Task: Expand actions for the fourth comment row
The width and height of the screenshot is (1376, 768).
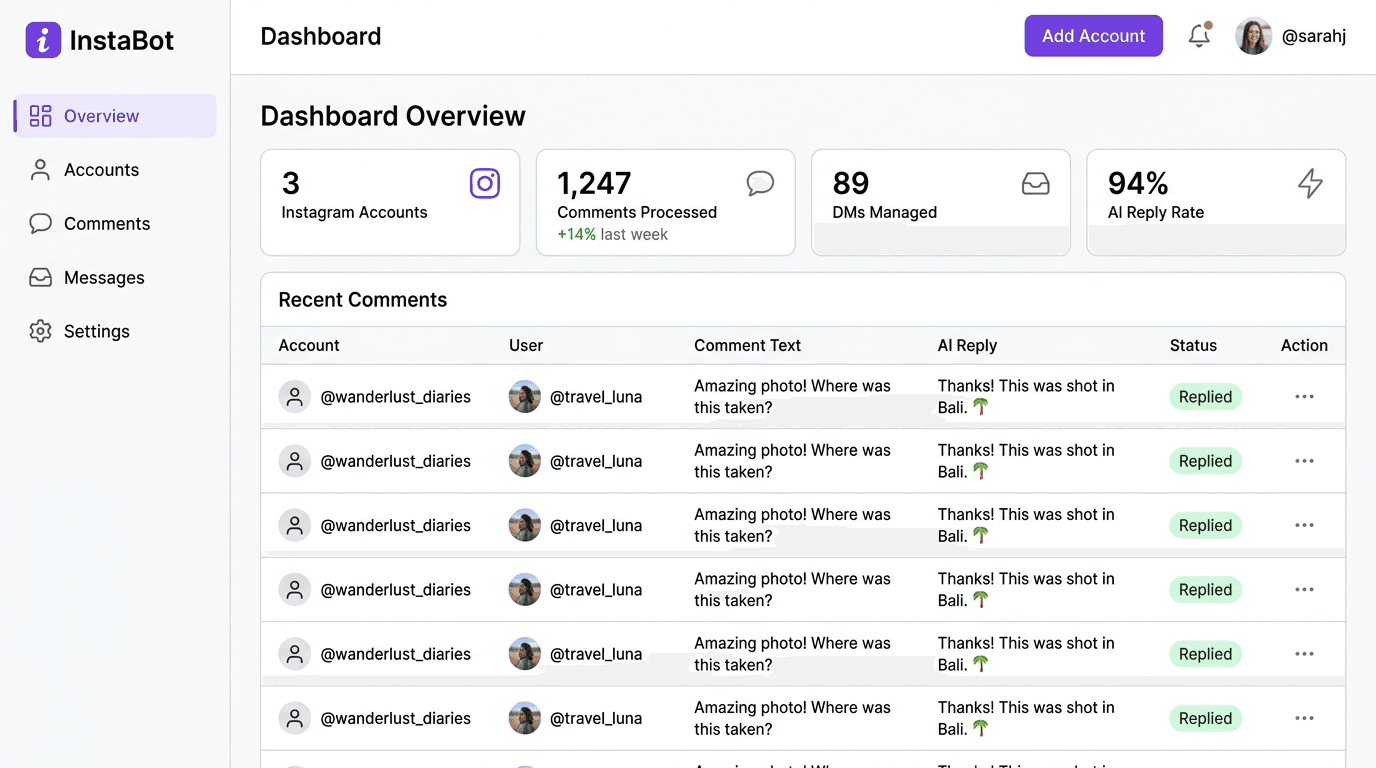Action: click(1304, 589)
